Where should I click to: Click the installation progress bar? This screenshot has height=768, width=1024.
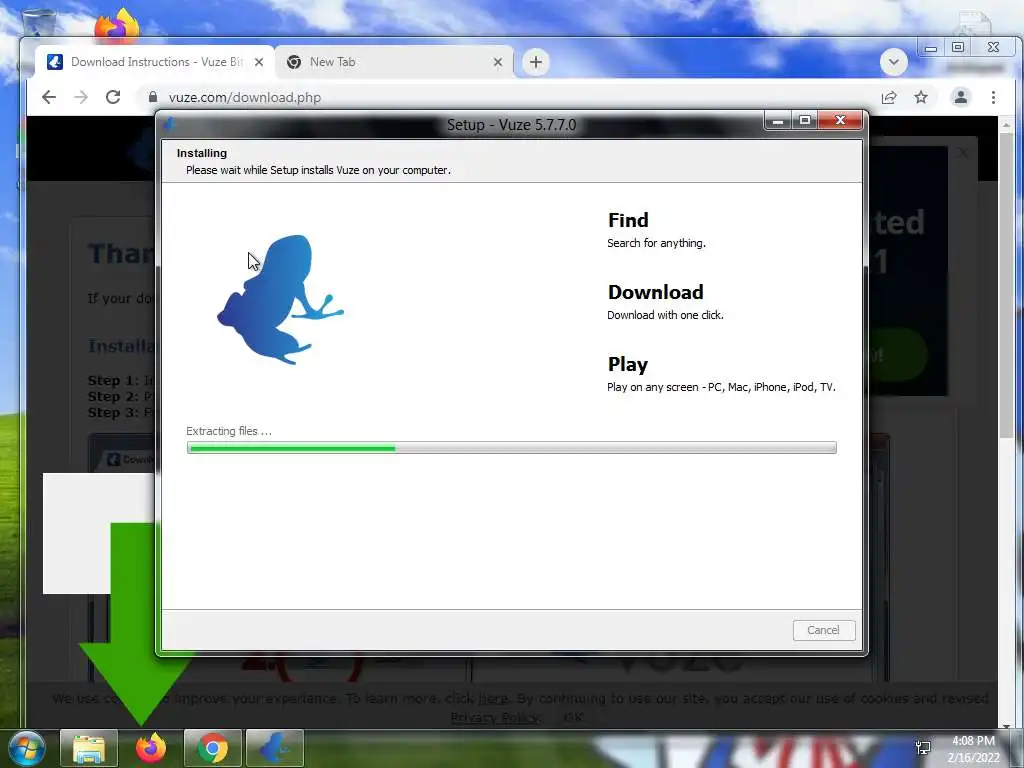[x=511, y=448]
